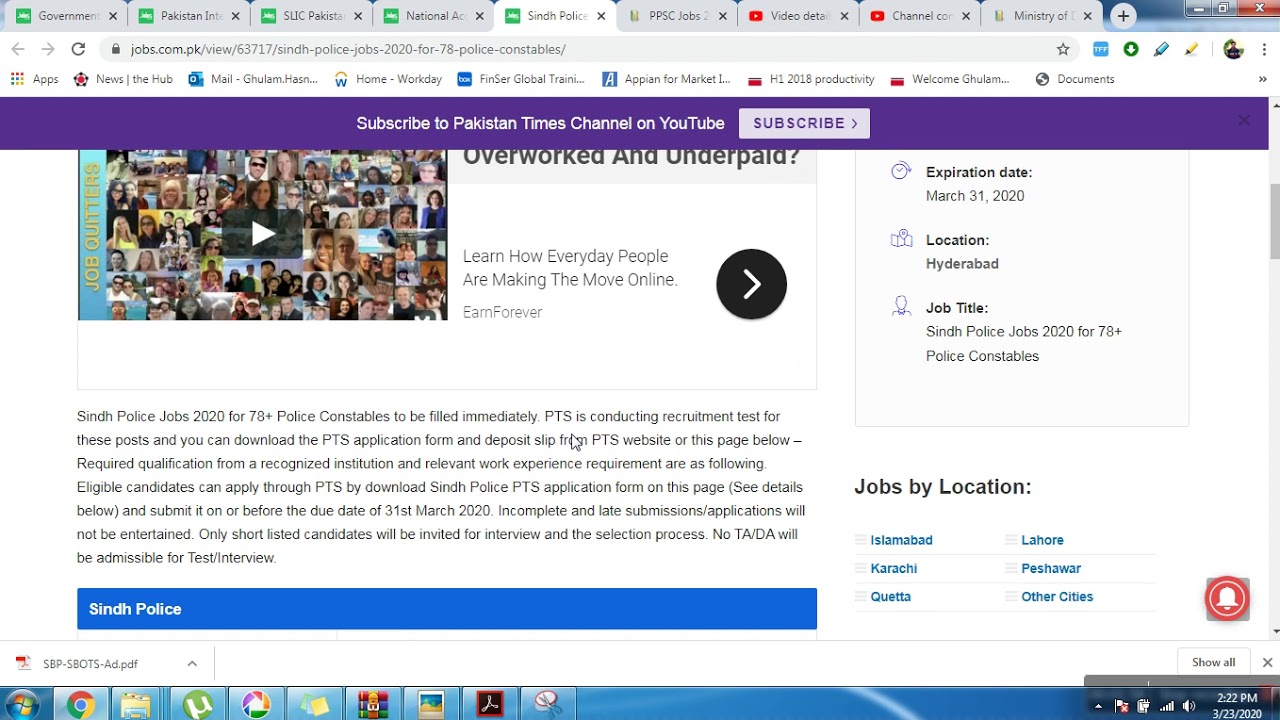
Task: Close the purple subscribe banner
Action: click(1243, 120)
